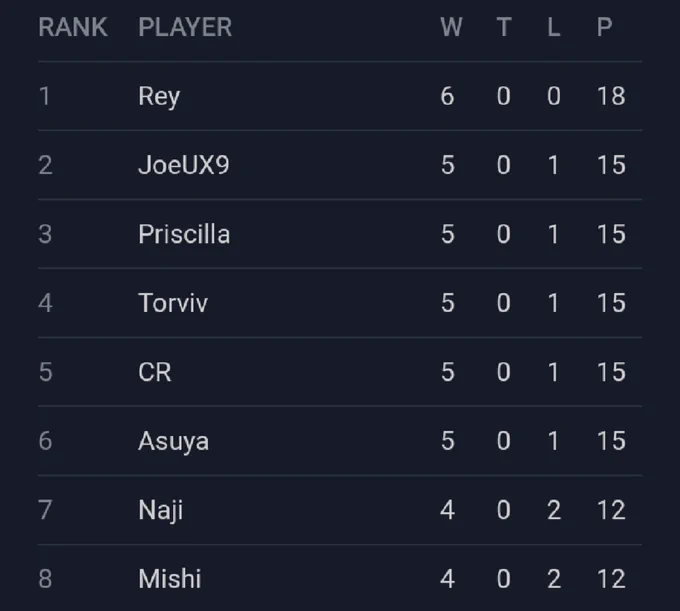Open player Rey's profile
The image size is (680, 611).
(159, 97)
